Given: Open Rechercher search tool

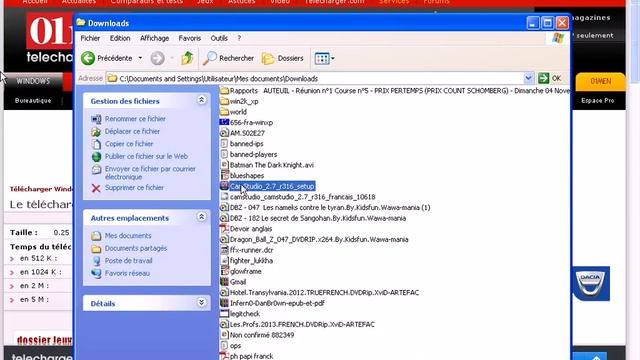Looking at the screenshot, I should click(x=229, y=58).
